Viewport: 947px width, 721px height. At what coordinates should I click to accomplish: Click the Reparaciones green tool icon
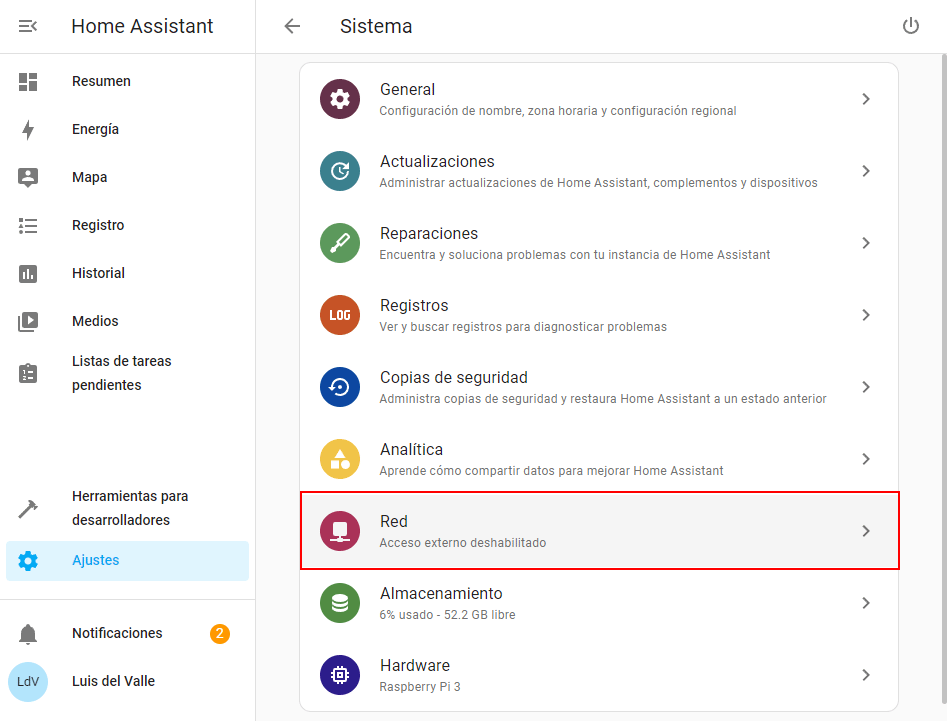[340, 243]
